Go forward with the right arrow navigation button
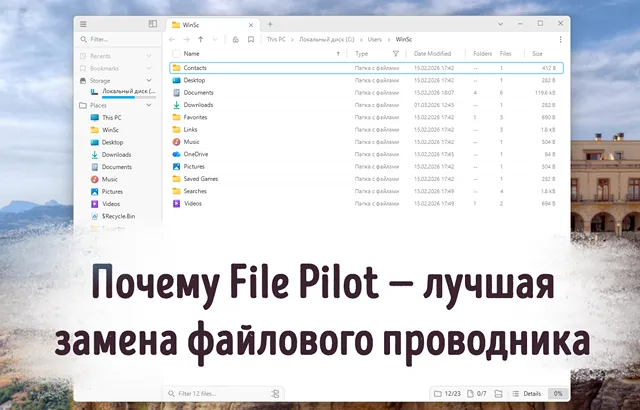This screenshot has height=410, width=640. coord(187,40)
